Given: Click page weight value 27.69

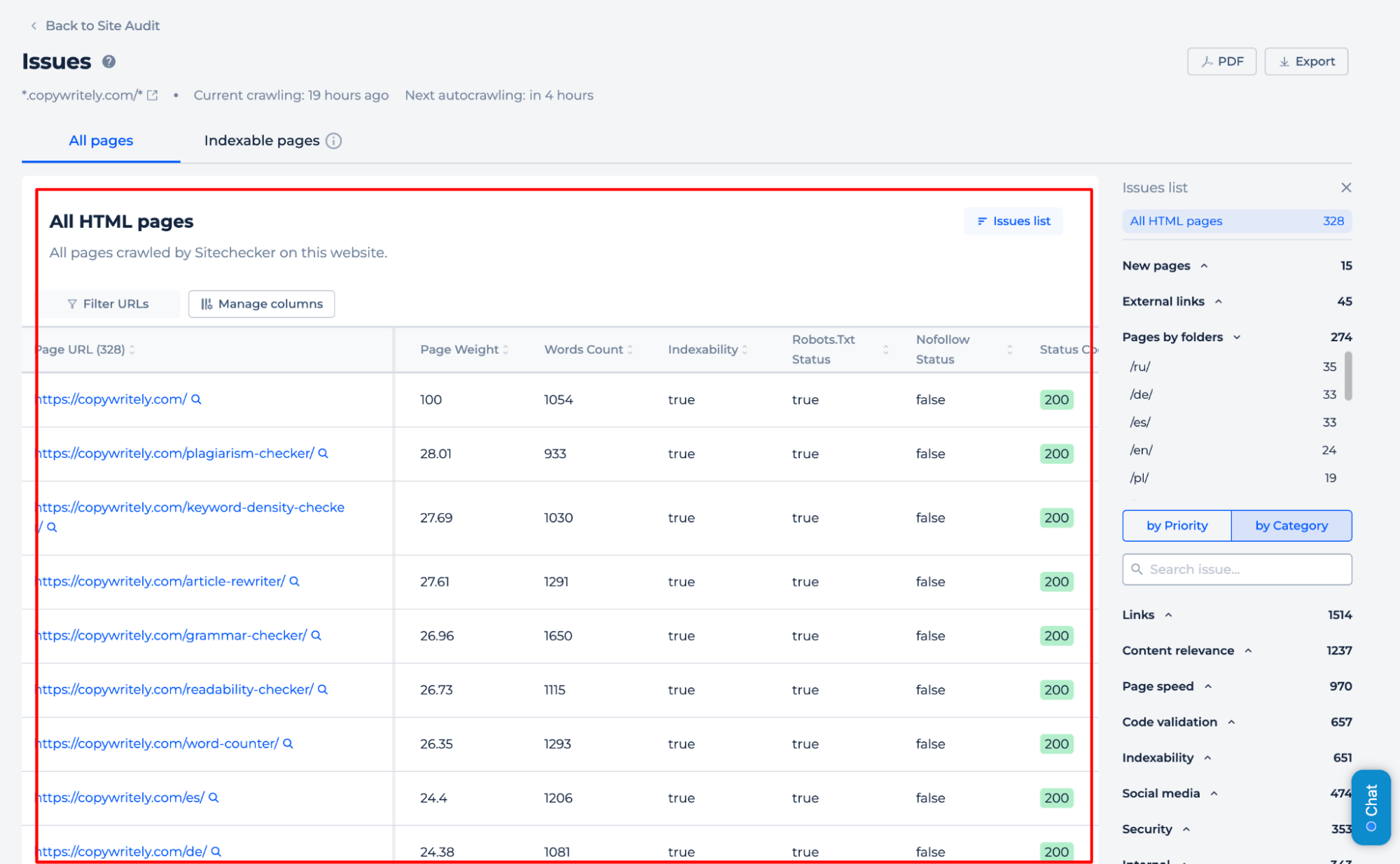Looking at the screenshot, I should 436,518.
